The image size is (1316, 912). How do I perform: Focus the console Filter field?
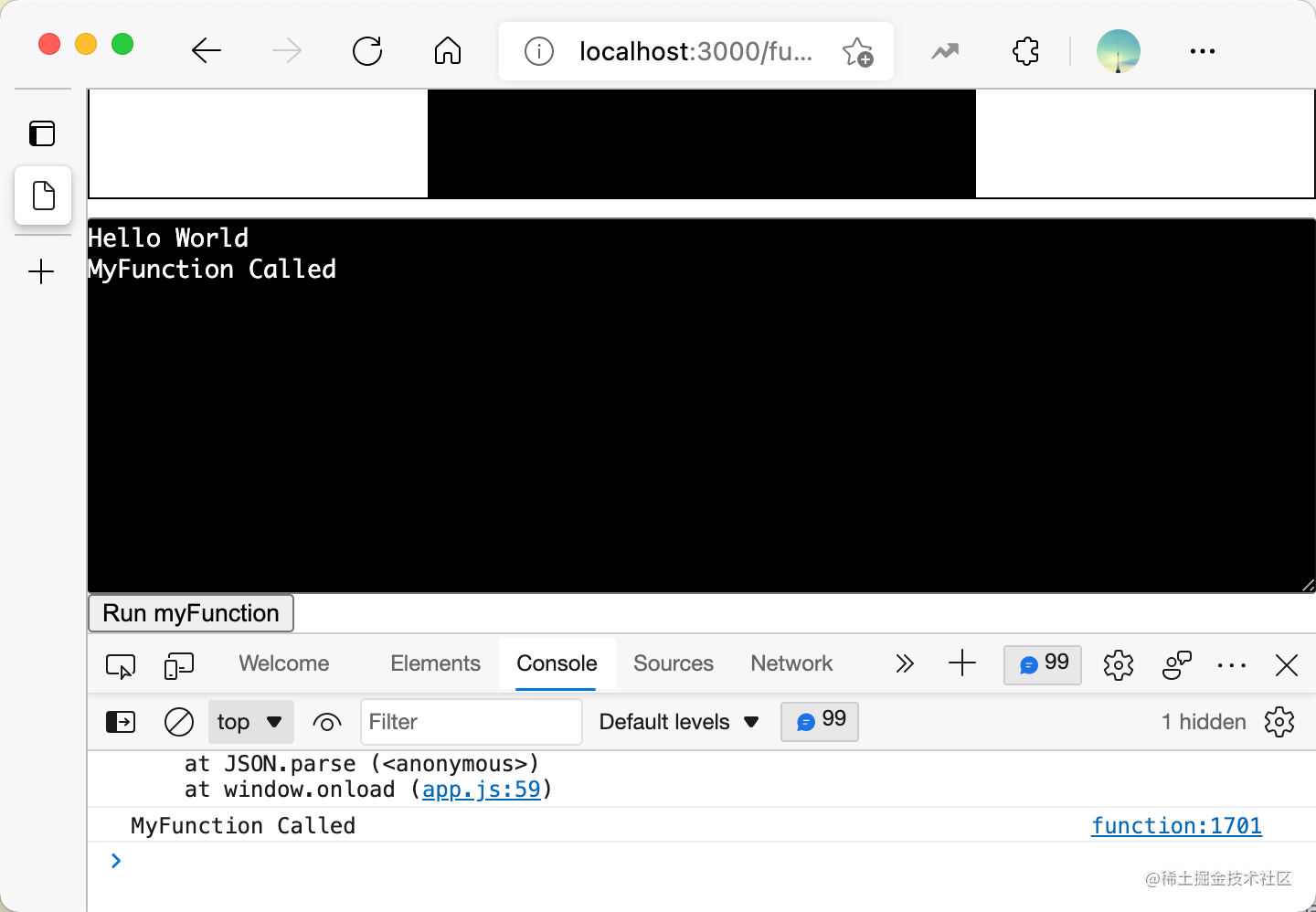(472, 722)
